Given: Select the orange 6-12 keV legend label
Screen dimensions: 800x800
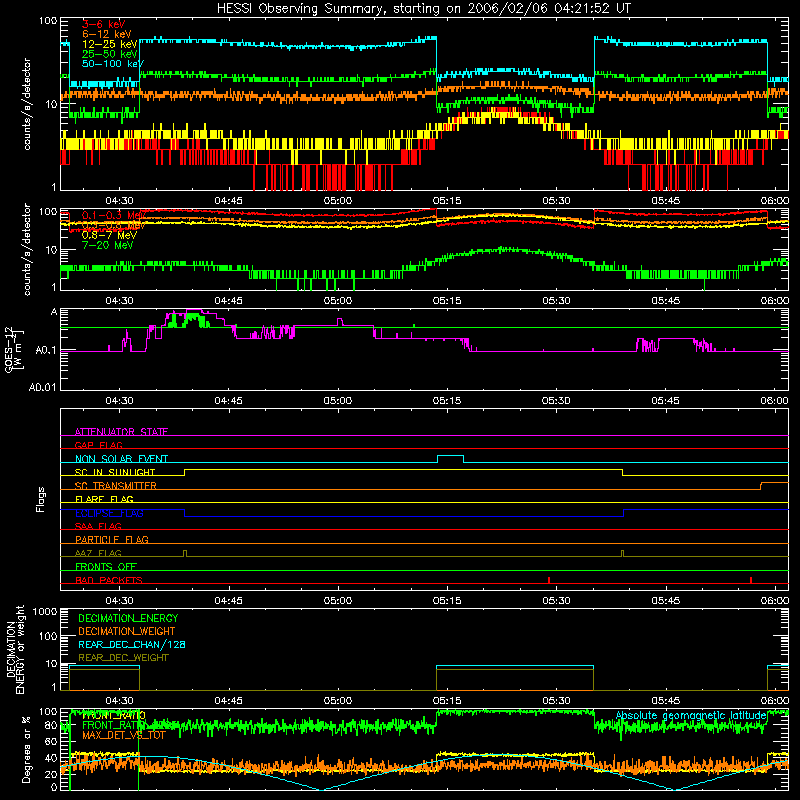Looking at the screenshot, I should (x=107, y=34).
